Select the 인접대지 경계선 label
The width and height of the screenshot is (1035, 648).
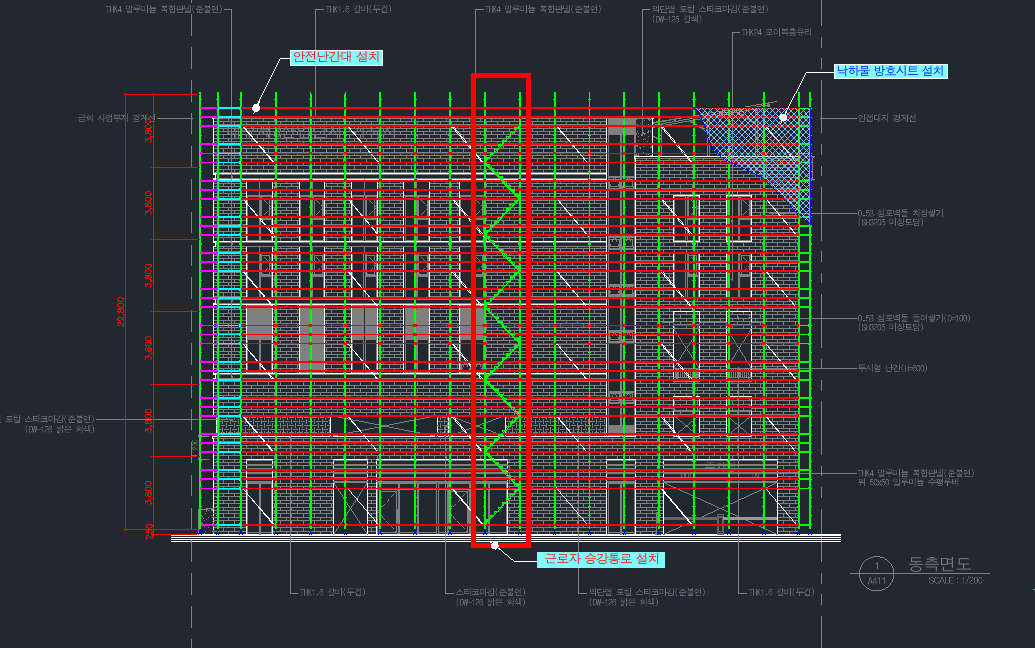(x=886, y=118)
